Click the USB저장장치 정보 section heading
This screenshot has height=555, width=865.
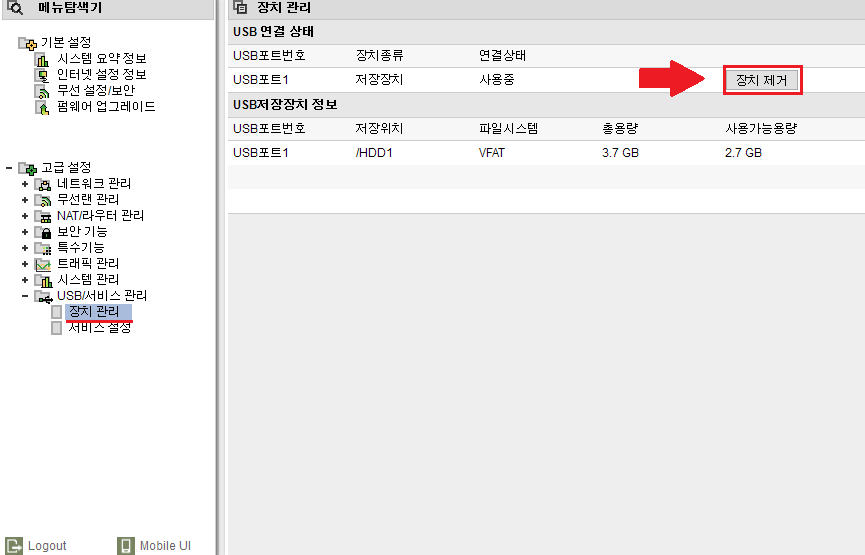pos(285,105)
